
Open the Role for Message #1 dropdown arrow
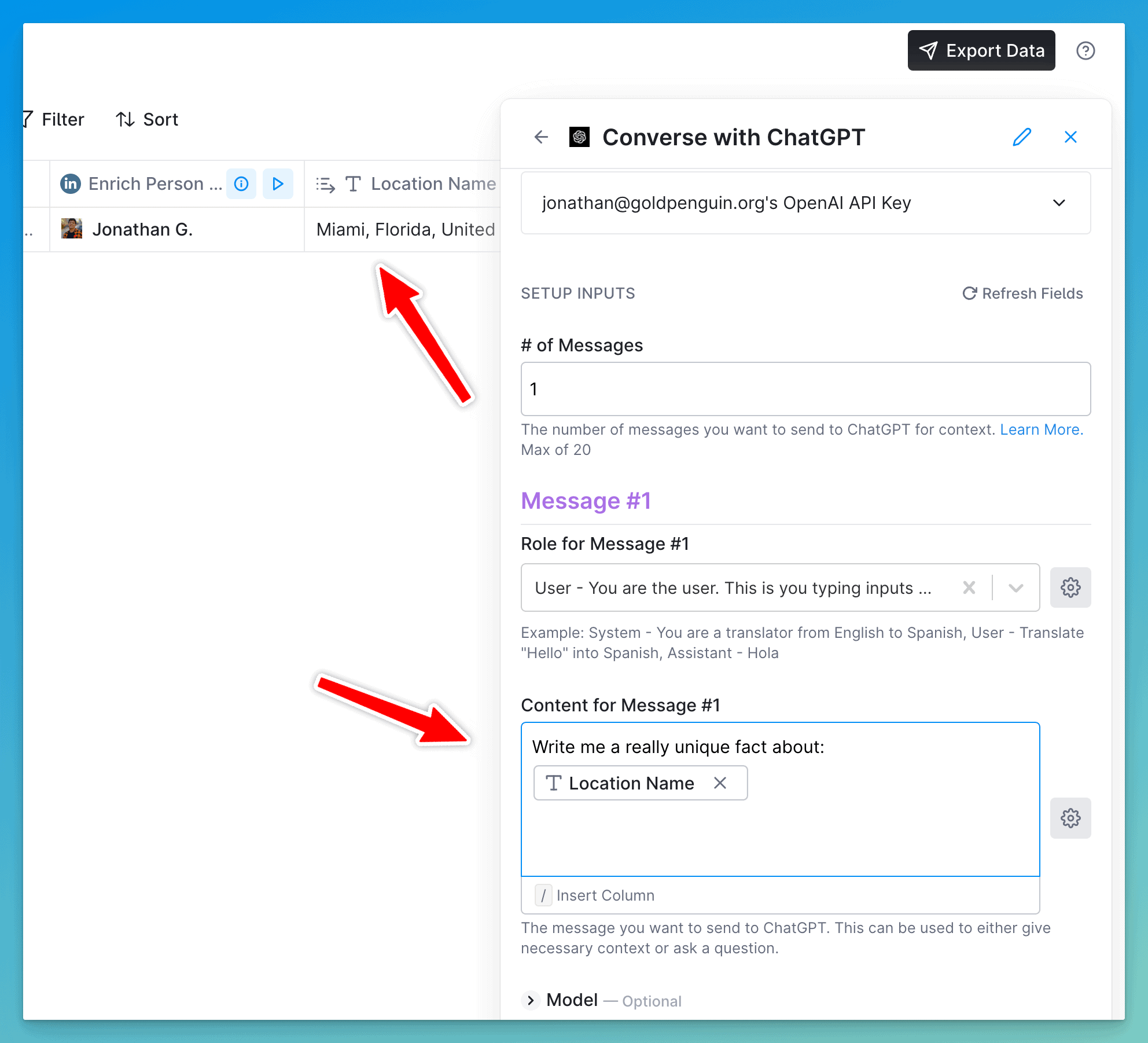pyautogui.click(x=1016, y=588)
